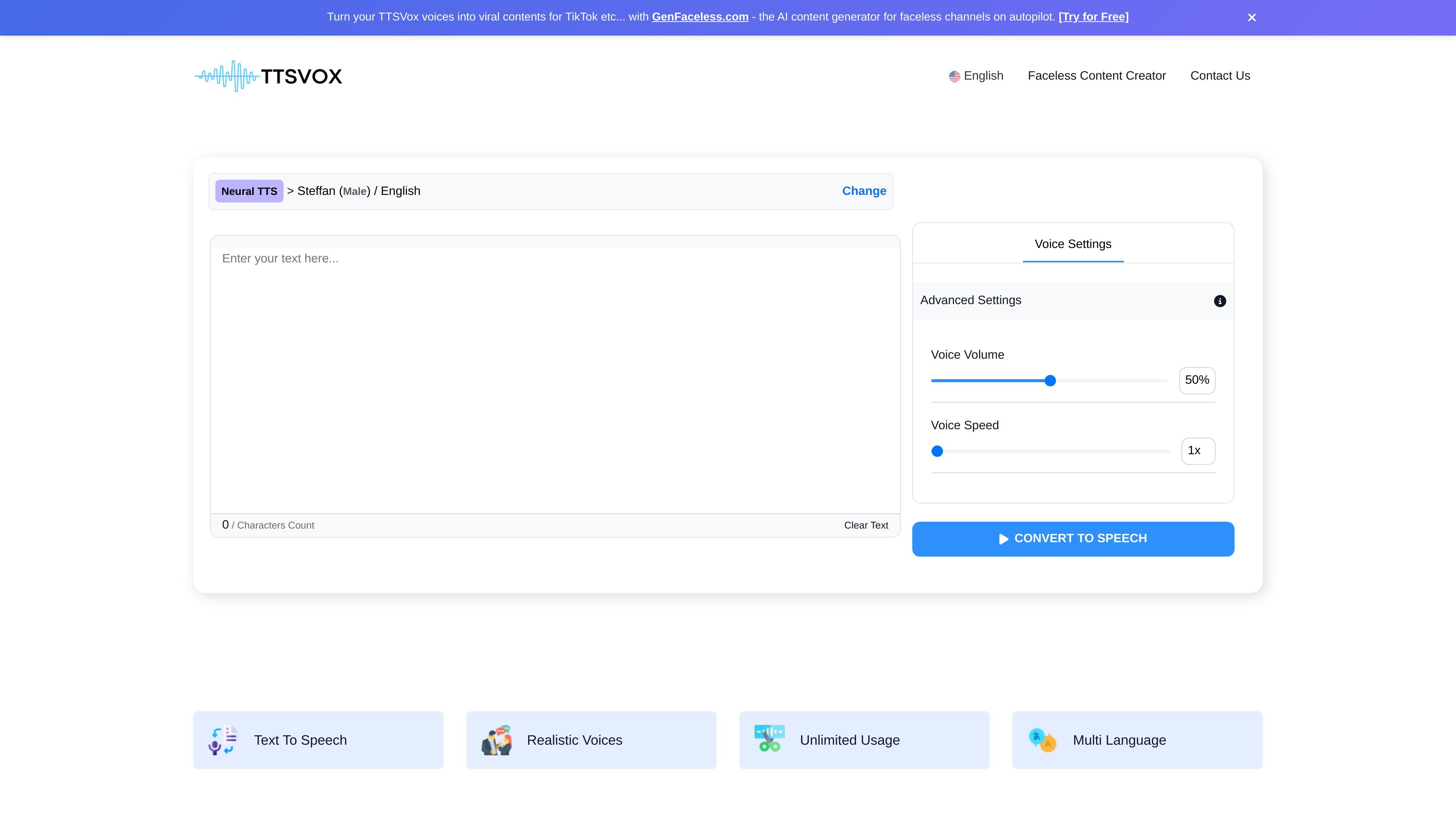Go to Faceless Content Creator
The height and width of the screenshot is (819, 1456).
click(1097, 76)
